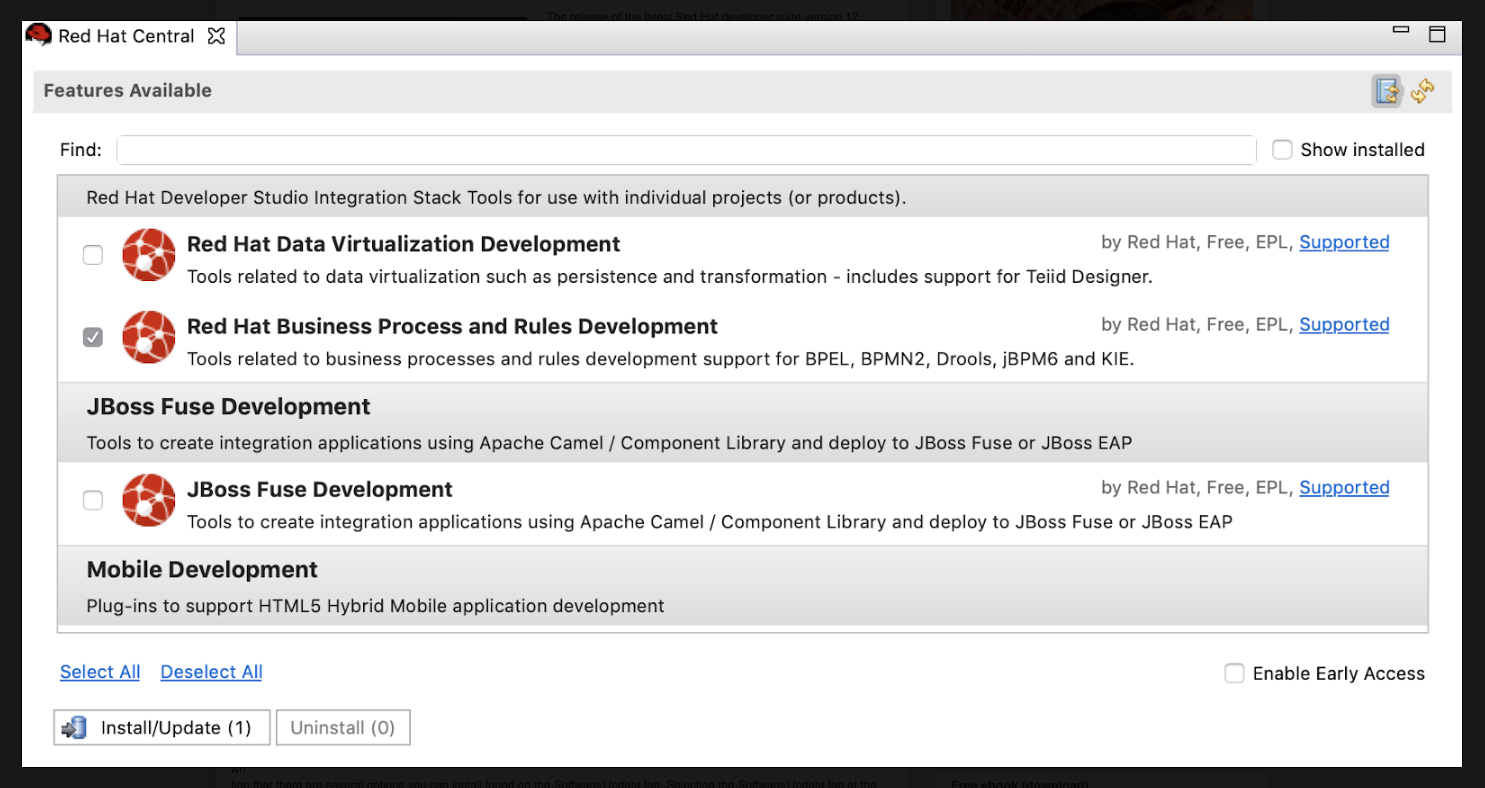Click Red Hat Data Virtualization Development icon
This screenshot has width=1485, height=788.
coord(149,255)
